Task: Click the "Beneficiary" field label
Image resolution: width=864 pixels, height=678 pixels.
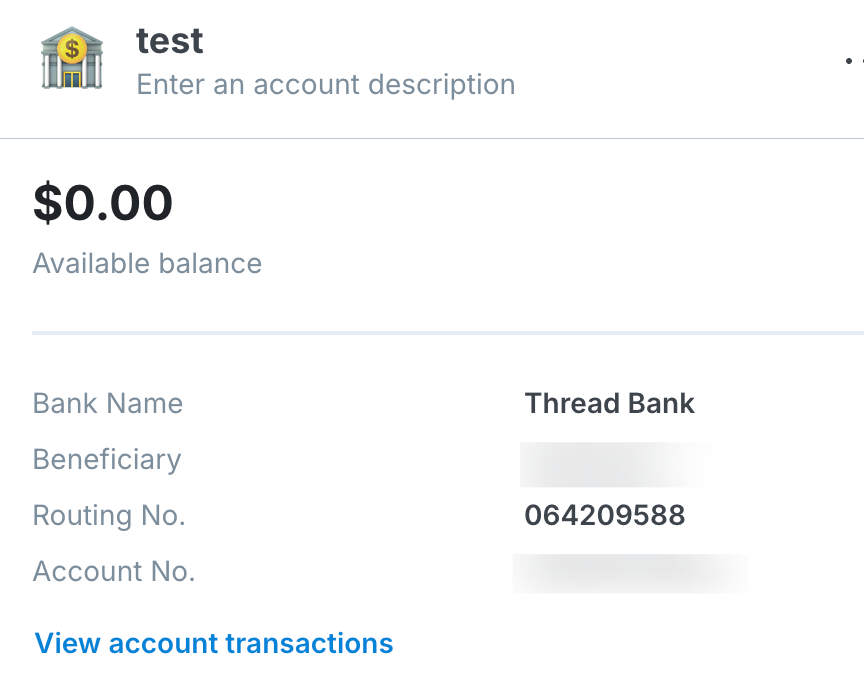Action: pos(107,460)
